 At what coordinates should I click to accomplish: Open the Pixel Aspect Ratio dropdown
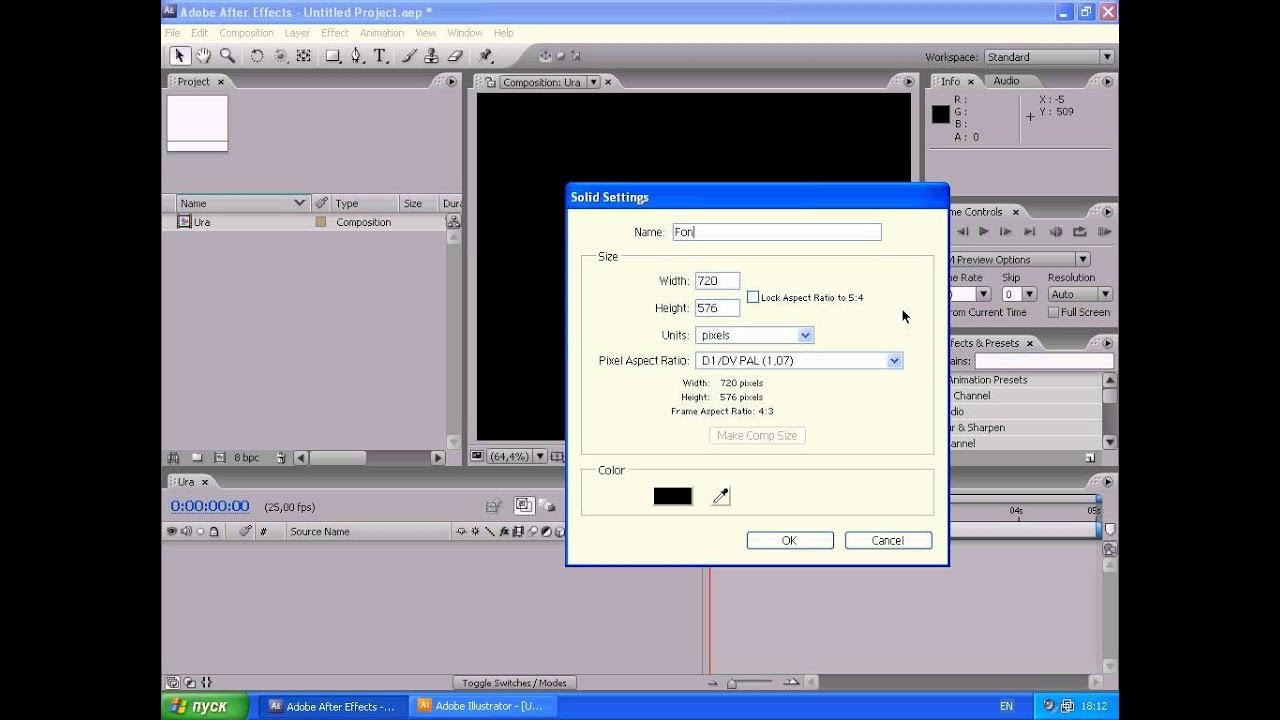pyautogui.click(x=799, y=360)
